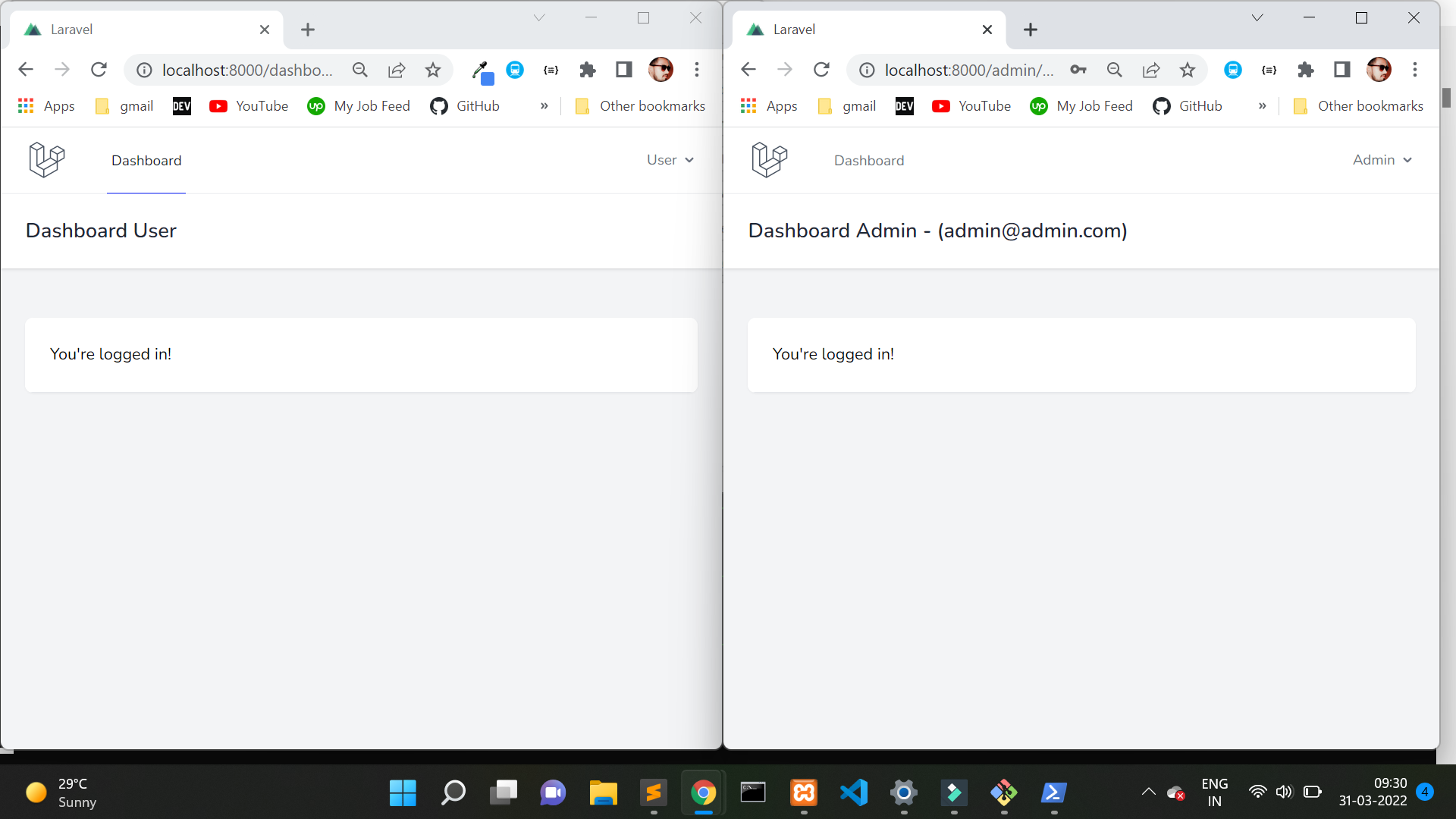1456x819 pixels.
Task: Select the Dashboard nav link in the admin window
Action: click(869, 161)
